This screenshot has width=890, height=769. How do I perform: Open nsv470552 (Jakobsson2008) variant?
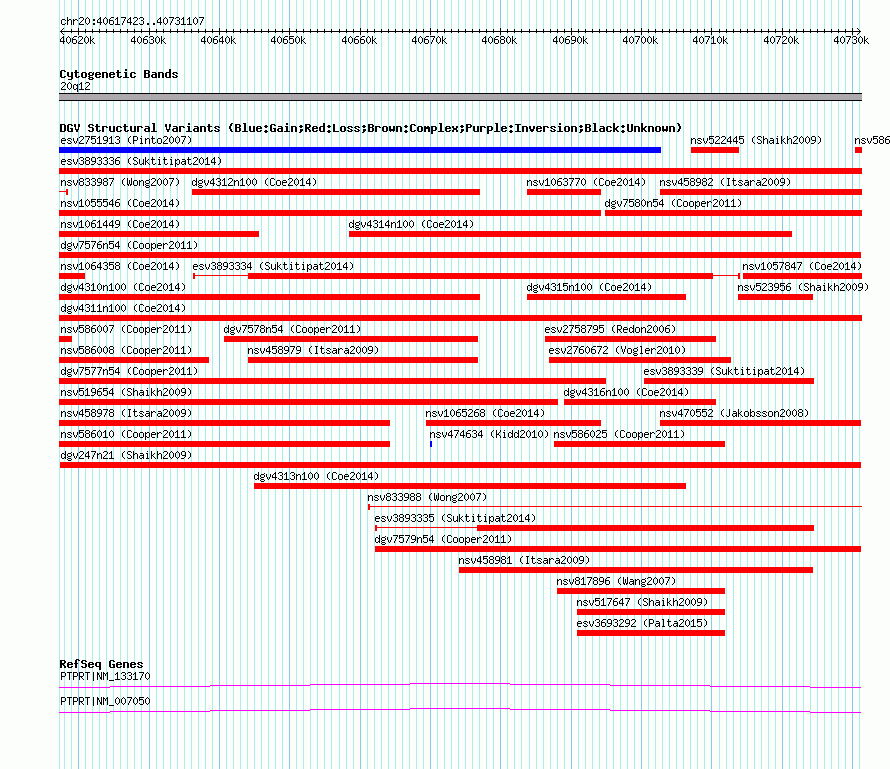(x=734, y=413)
